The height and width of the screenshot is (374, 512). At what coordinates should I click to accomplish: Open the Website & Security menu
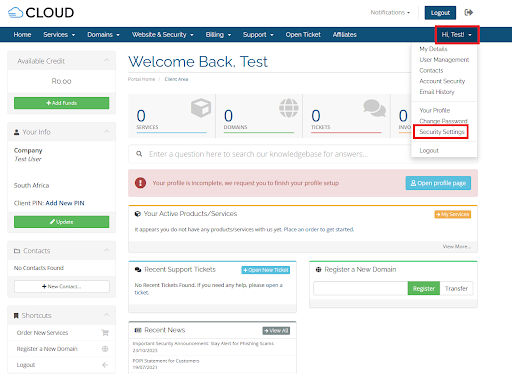162,35
